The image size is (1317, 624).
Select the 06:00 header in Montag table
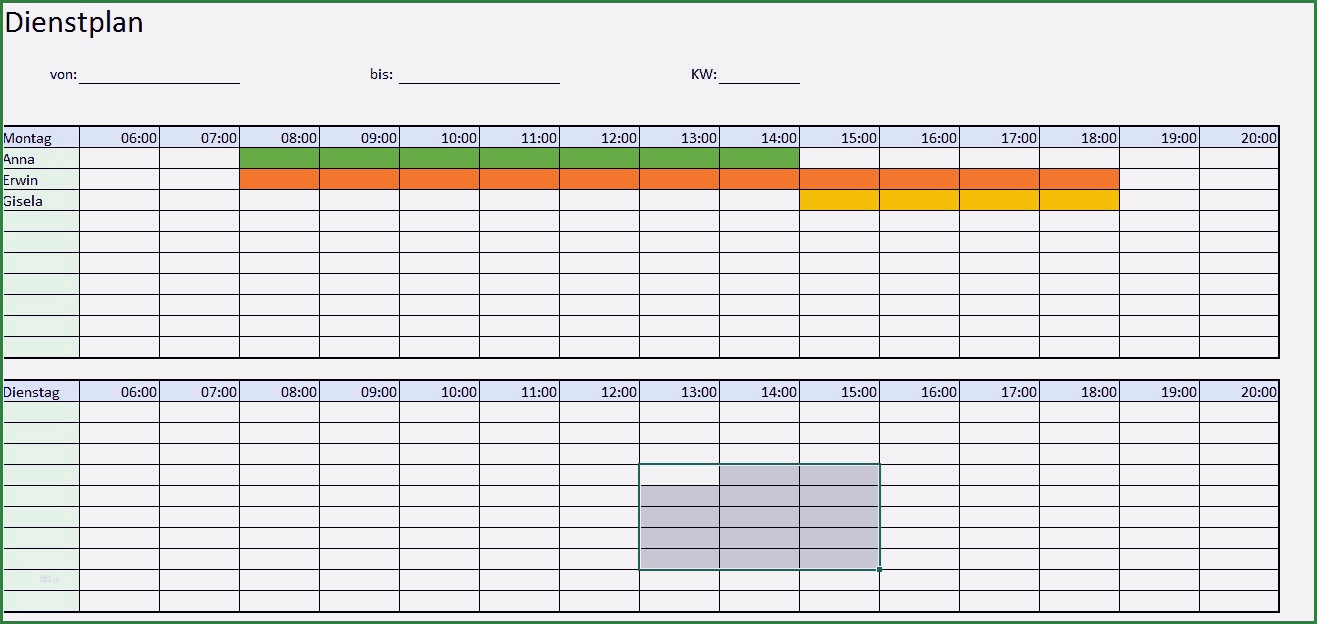pos(119,138)
